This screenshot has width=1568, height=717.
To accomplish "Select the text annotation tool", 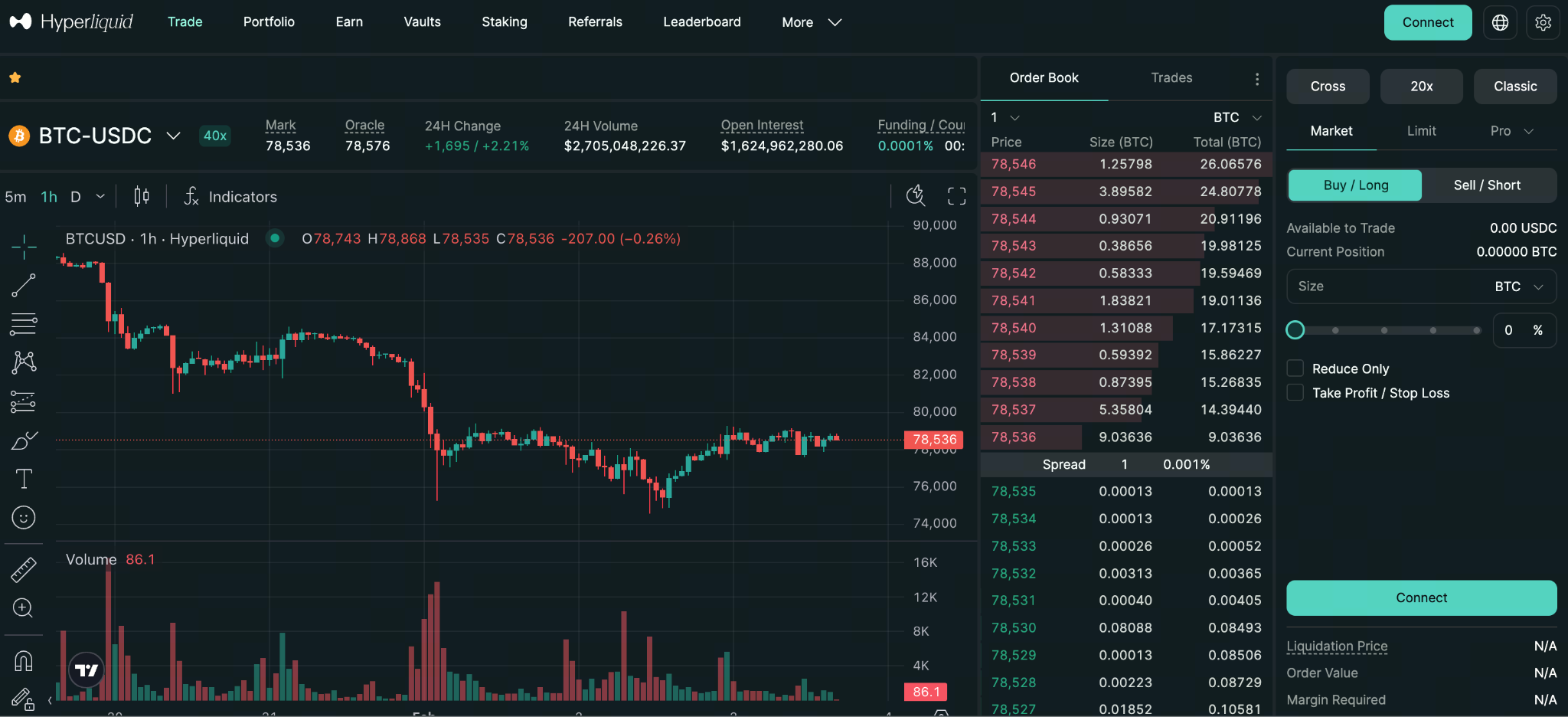I will tap(23, 478).
